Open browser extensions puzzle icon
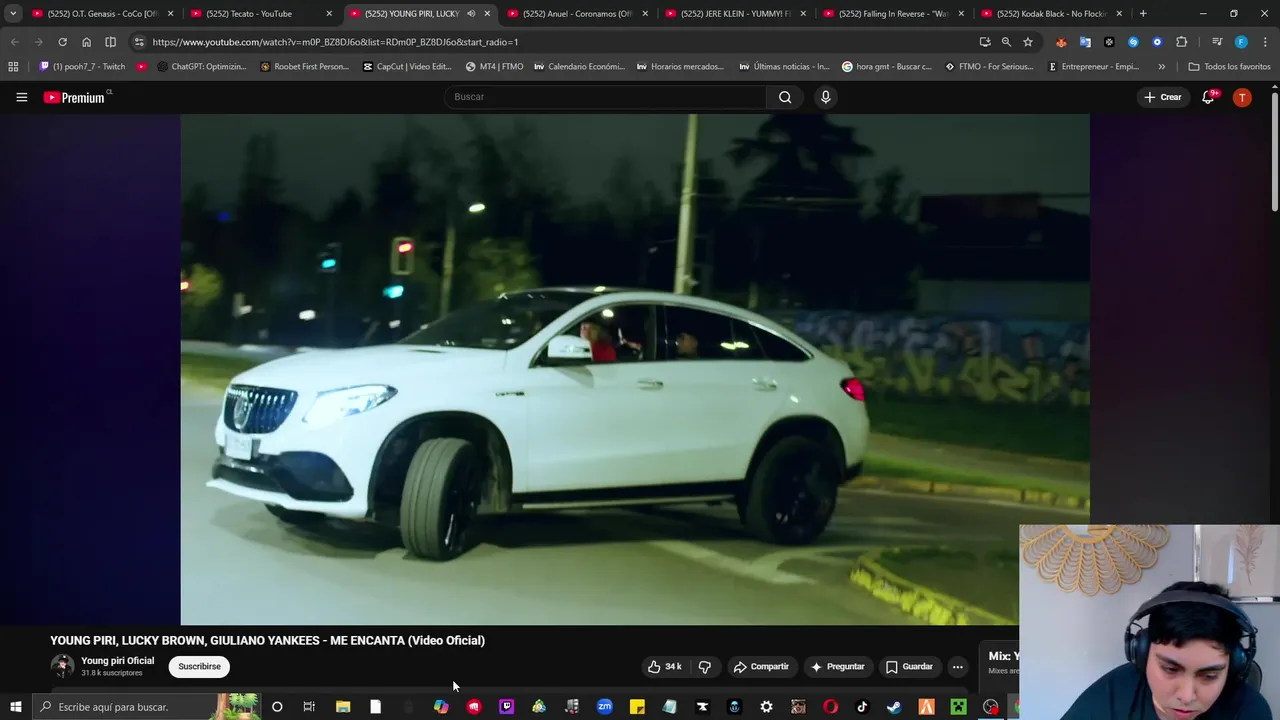This screenshot has height=720, width=1280. pyautogui.click(x=1181, y=42)
